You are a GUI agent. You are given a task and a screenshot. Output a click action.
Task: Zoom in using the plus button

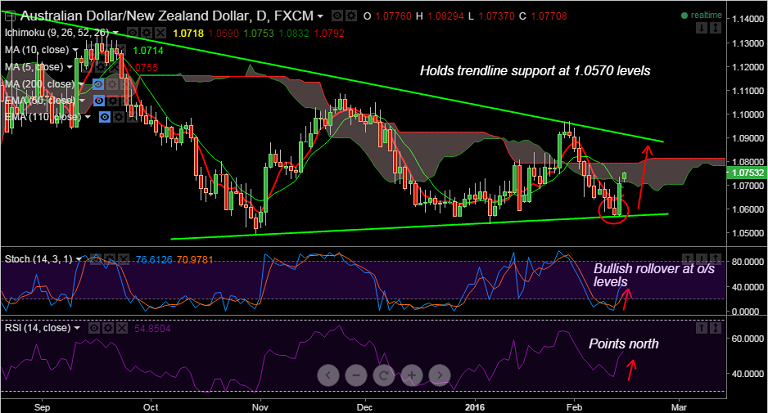click(412, 376)
